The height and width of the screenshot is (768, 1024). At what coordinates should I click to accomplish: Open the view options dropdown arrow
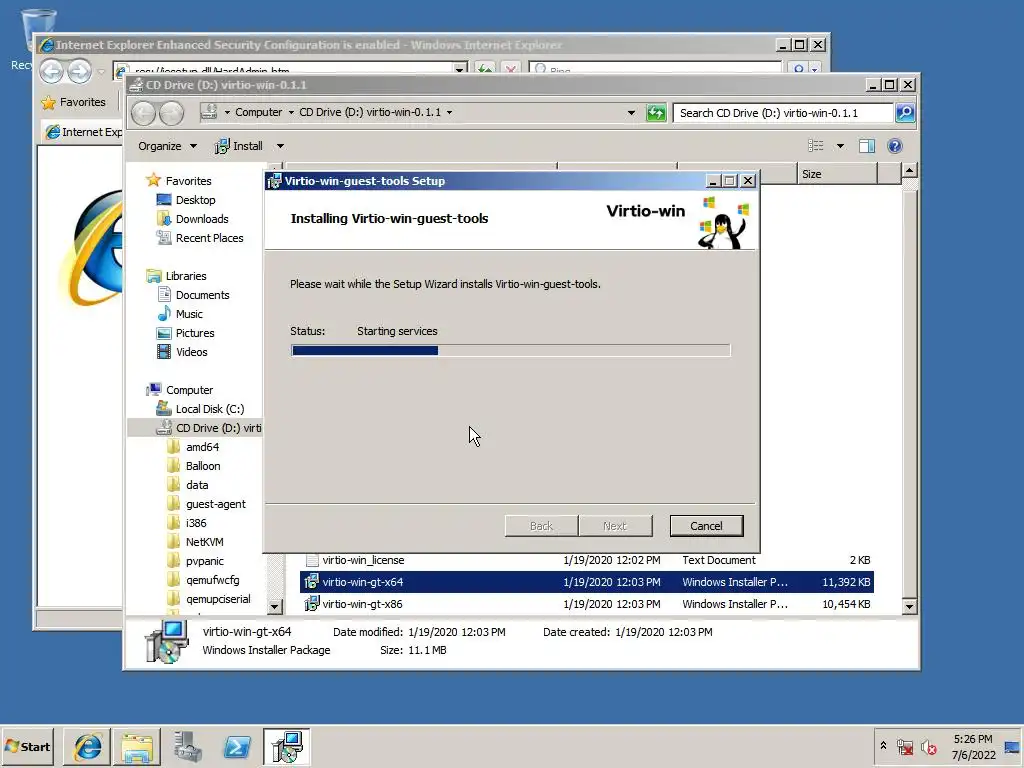[x=840, y=146]
